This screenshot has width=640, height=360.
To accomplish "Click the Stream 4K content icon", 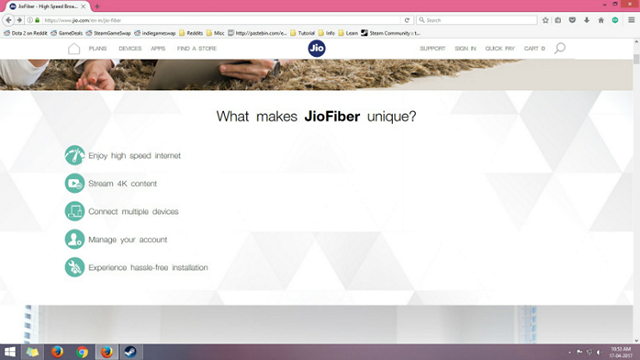I will [x=75, y=183].
